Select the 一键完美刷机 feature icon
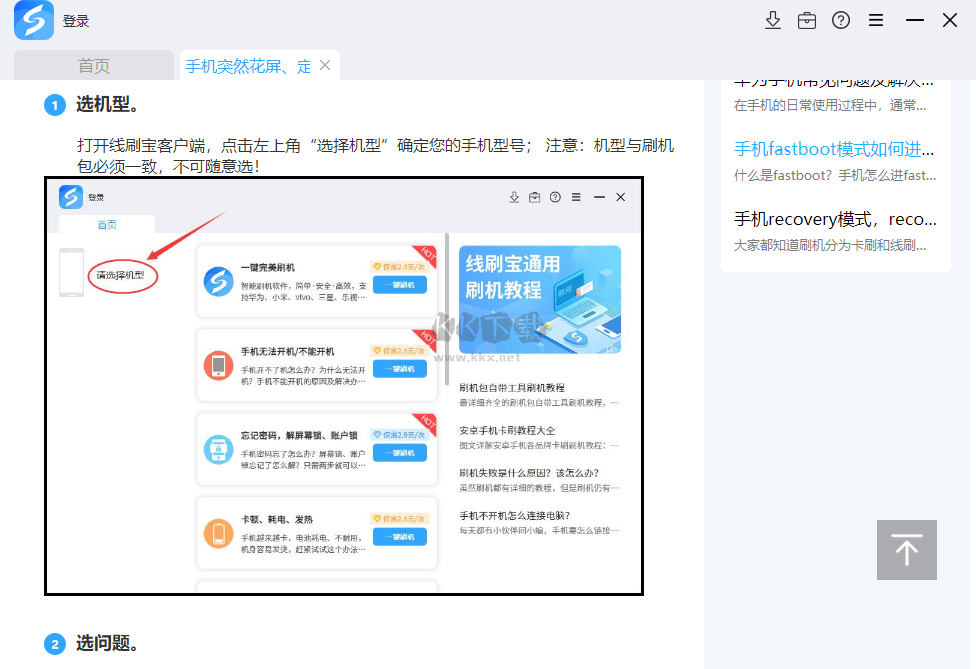Screen dimensions: 976x669 point(218,279)
